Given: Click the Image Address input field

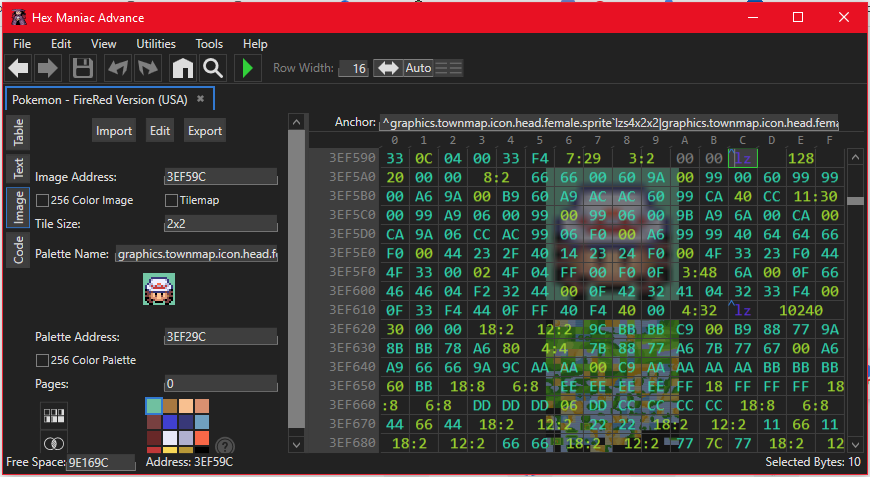Looking at the screenshot, I should click(x=220, y=177).
